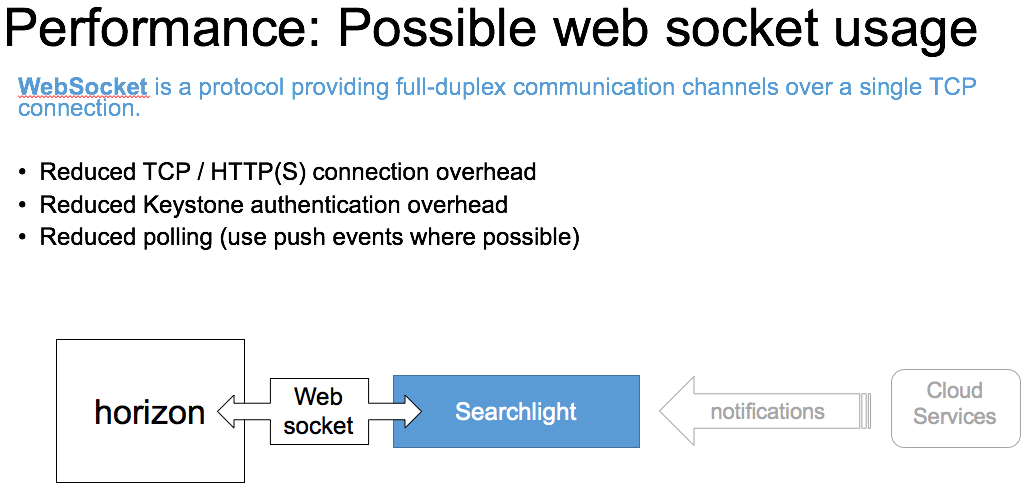Viewport: 1034px width, 503px height.
Task: Select the slide title 'Performance: Possible web socket usage'
Action: [x=490, y=30]
